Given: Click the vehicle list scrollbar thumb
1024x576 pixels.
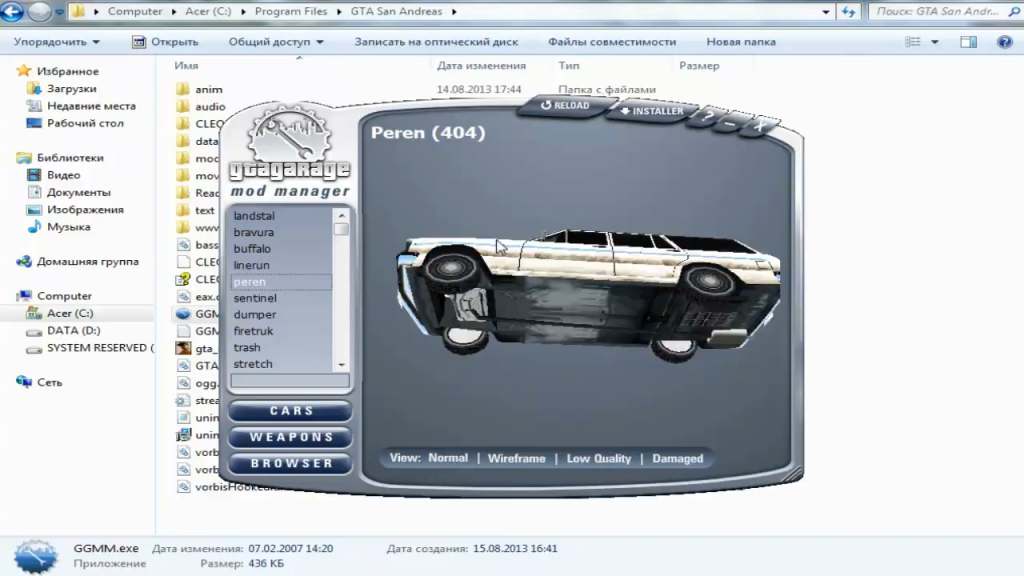Looking at the screenshot, I should point(341,229).
